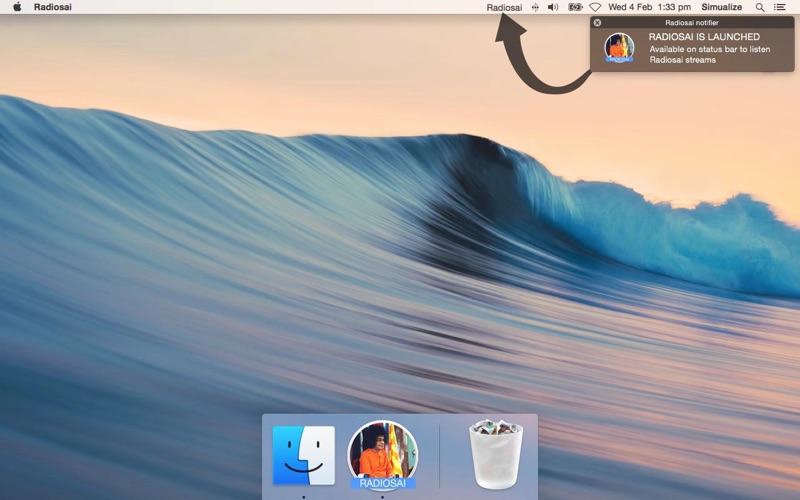
Task: Click the four-arrow status icon in menu bar
Action: point(535,7)
